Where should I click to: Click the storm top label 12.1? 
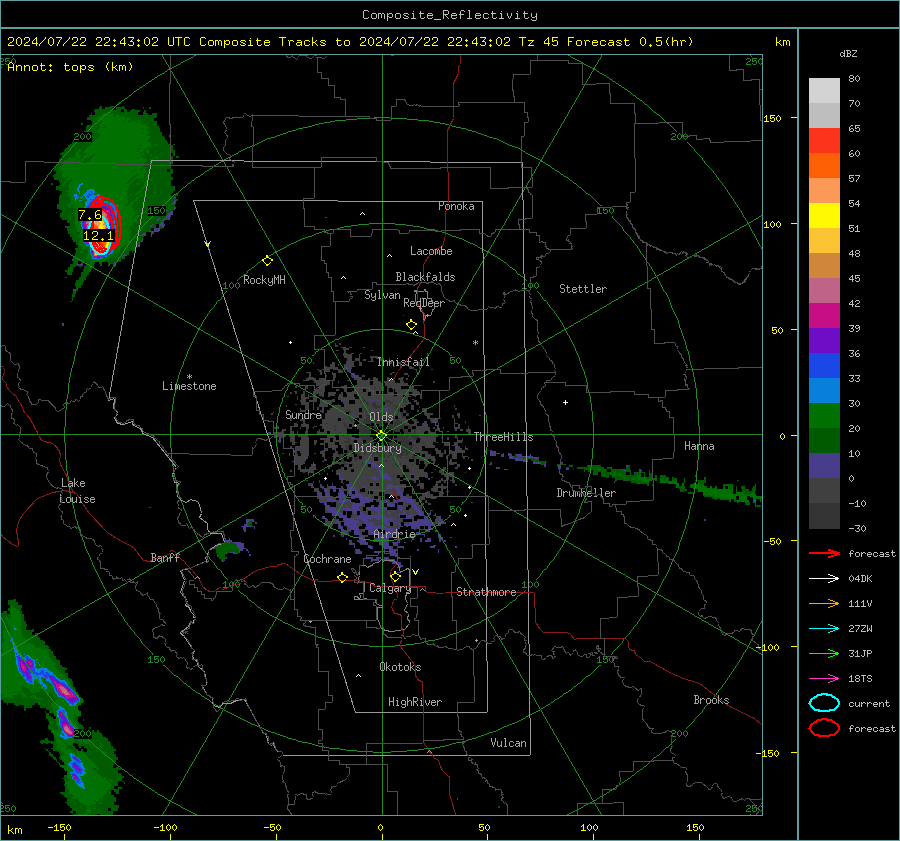(98, 235)
